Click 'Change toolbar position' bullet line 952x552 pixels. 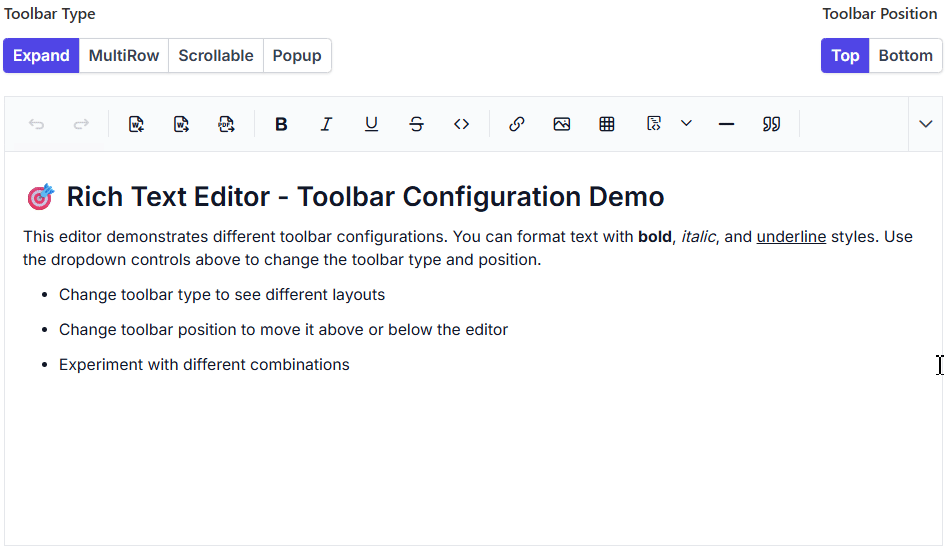(x=283, y=330)
